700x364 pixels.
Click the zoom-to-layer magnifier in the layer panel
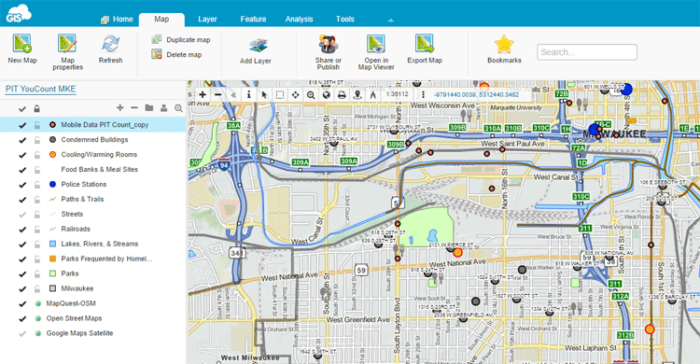click(179, 108)
